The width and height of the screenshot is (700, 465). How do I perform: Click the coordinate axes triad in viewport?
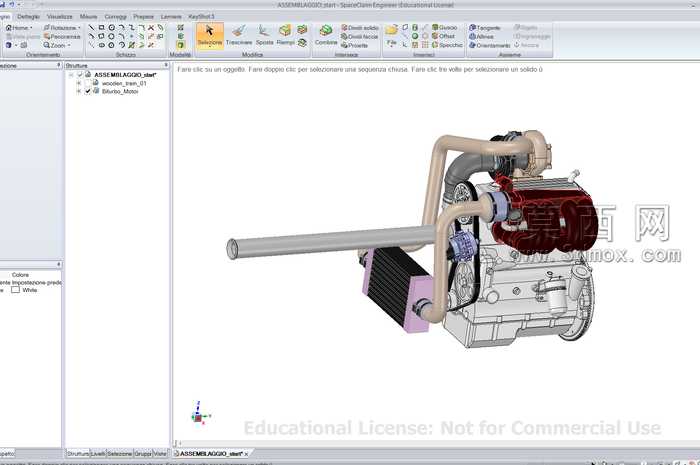tap(199, 414)
